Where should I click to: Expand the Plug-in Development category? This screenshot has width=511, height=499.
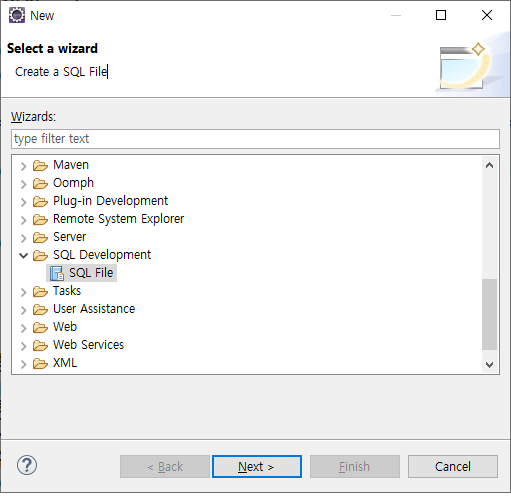(23, 202)
